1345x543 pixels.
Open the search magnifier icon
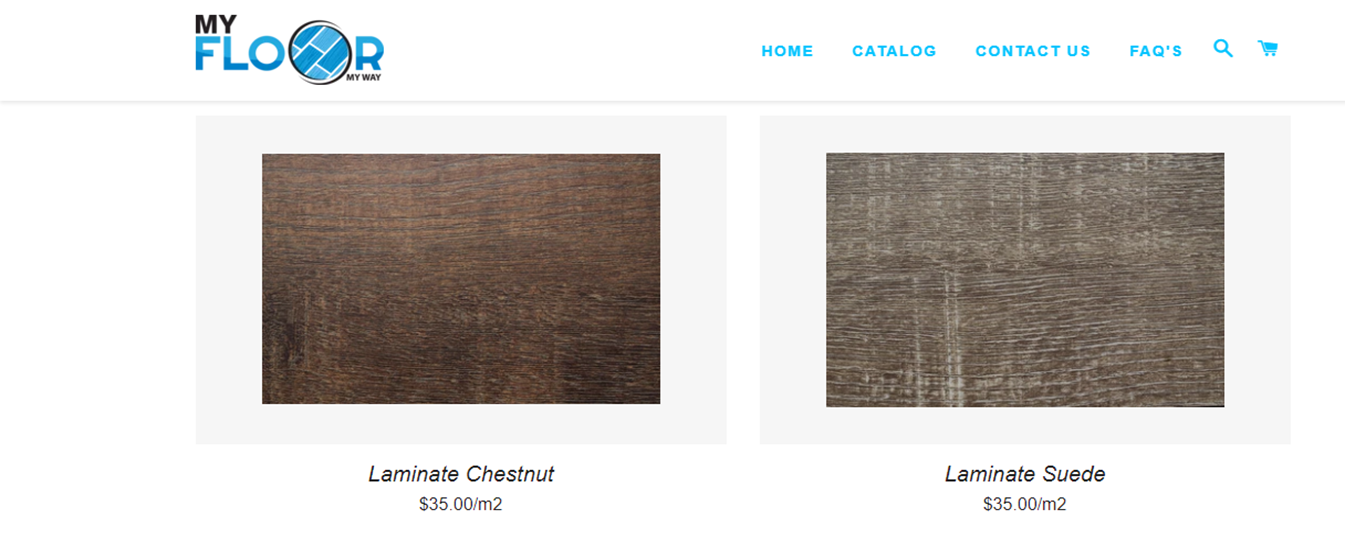1223,48
